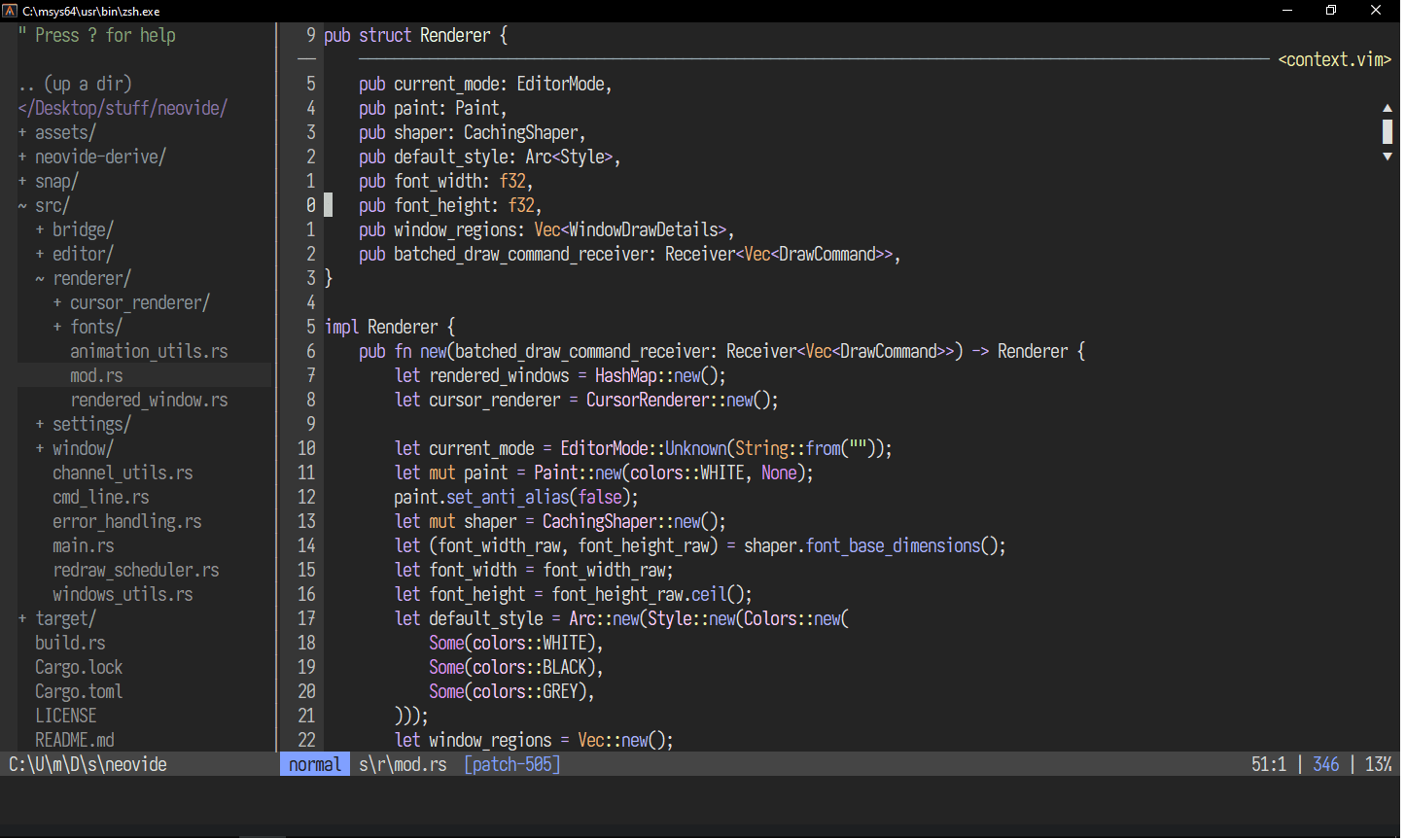Open README.md file

coord(75,740)
